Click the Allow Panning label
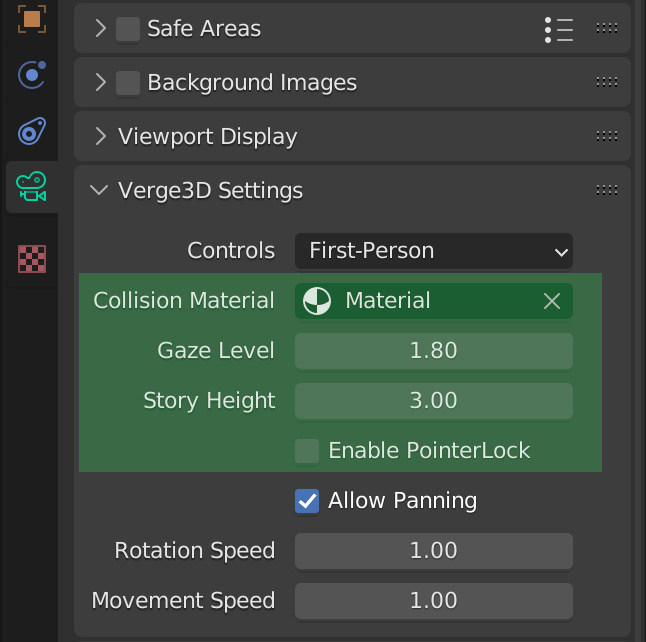Viewport: 646px width, 642px height. click(x=403, y=501)
